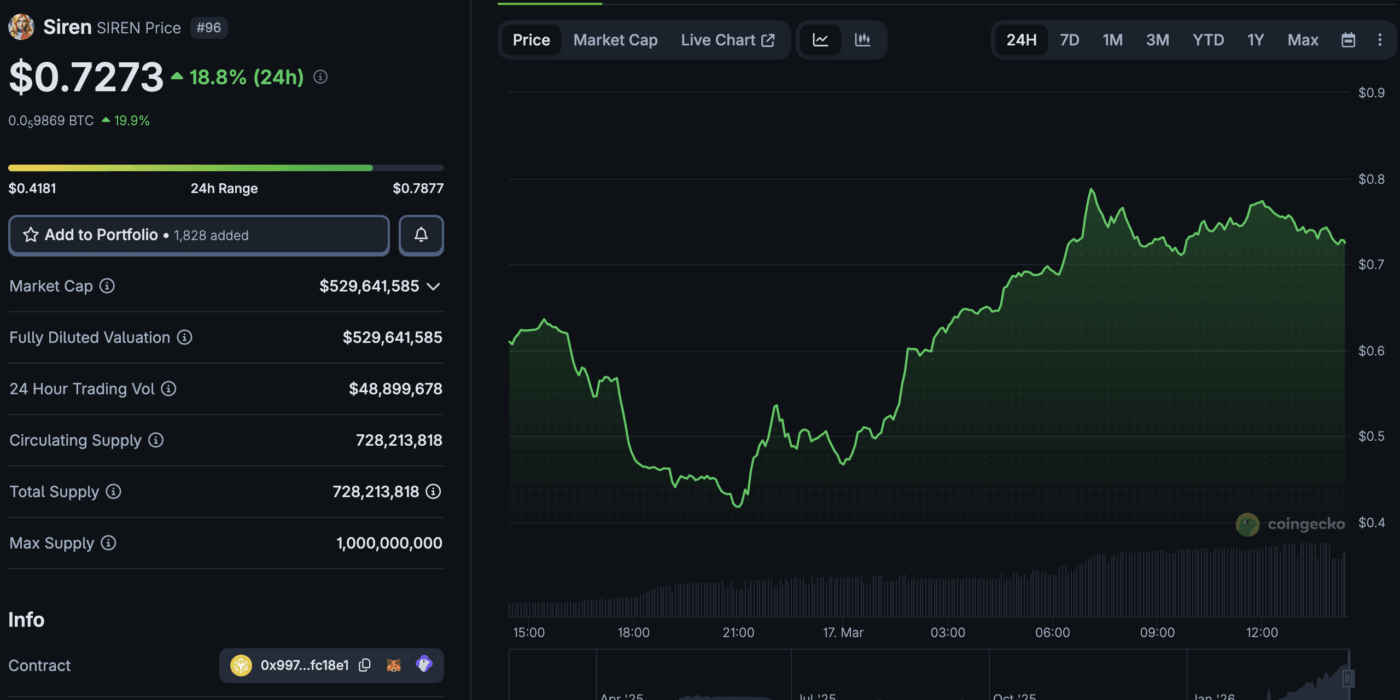Screen dimensions: 1400x700
Task: Click the 24h Range progress bar
Action: (x=225, y=168)
